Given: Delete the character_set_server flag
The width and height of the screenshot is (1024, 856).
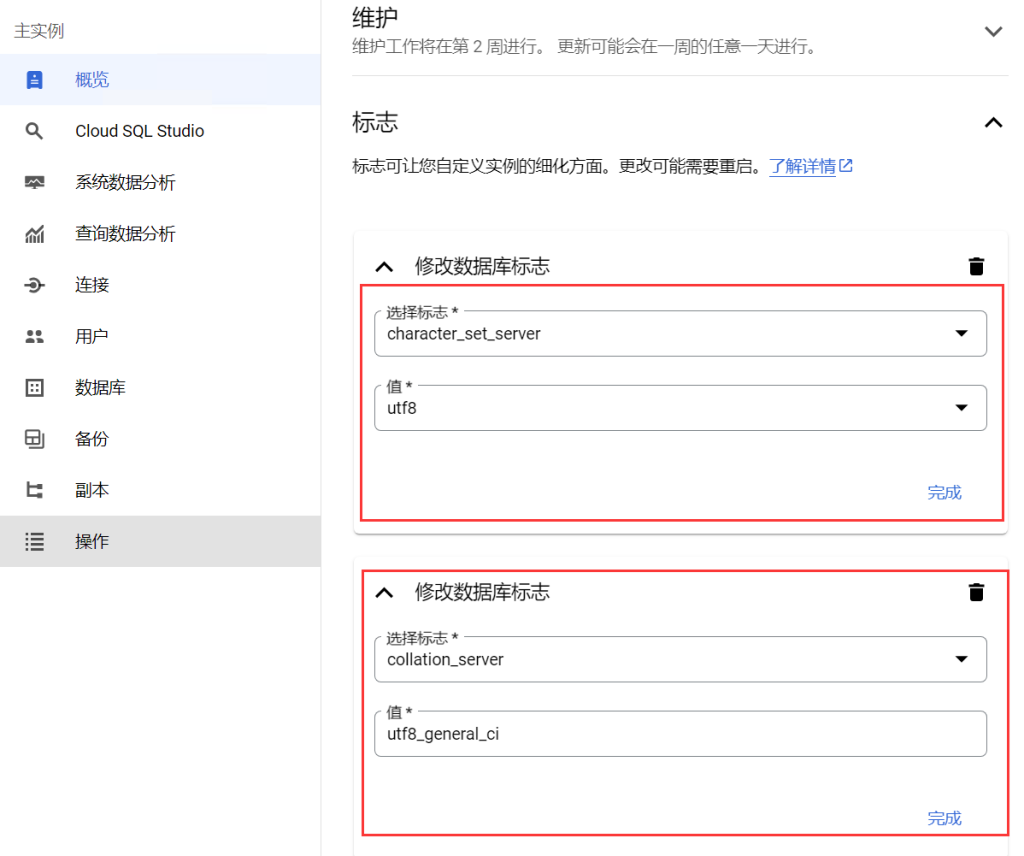Looking at the screenshot, I should (x=976, y=266).
